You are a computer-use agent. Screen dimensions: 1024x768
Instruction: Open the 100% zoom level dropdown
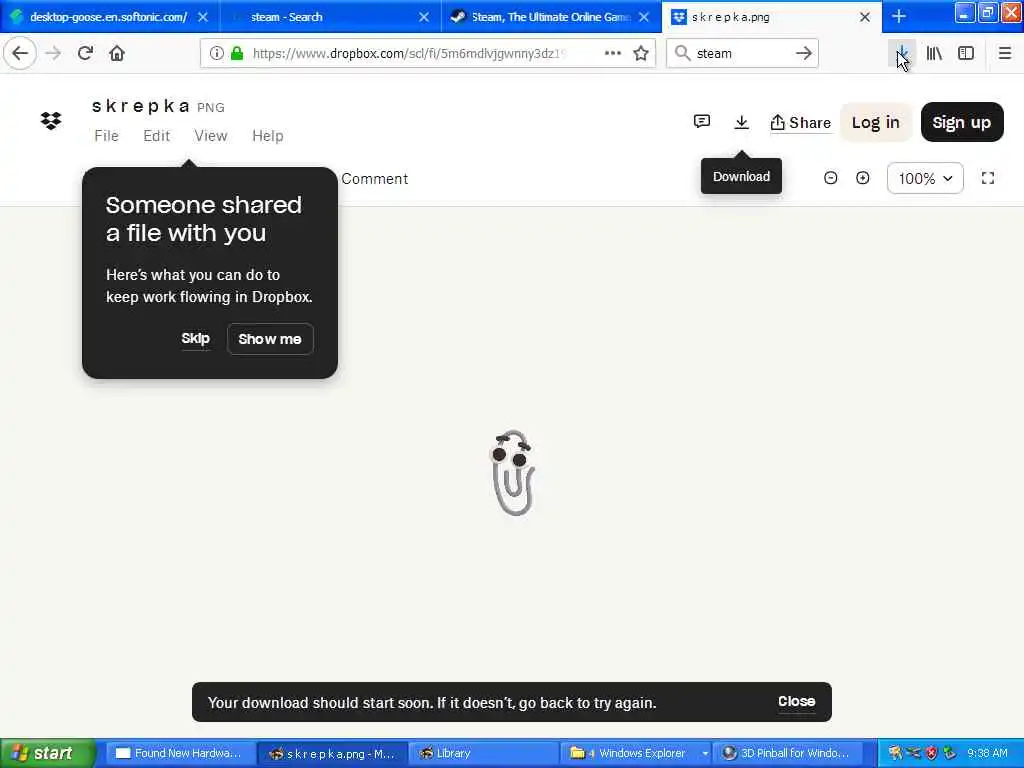pos(925,178)
